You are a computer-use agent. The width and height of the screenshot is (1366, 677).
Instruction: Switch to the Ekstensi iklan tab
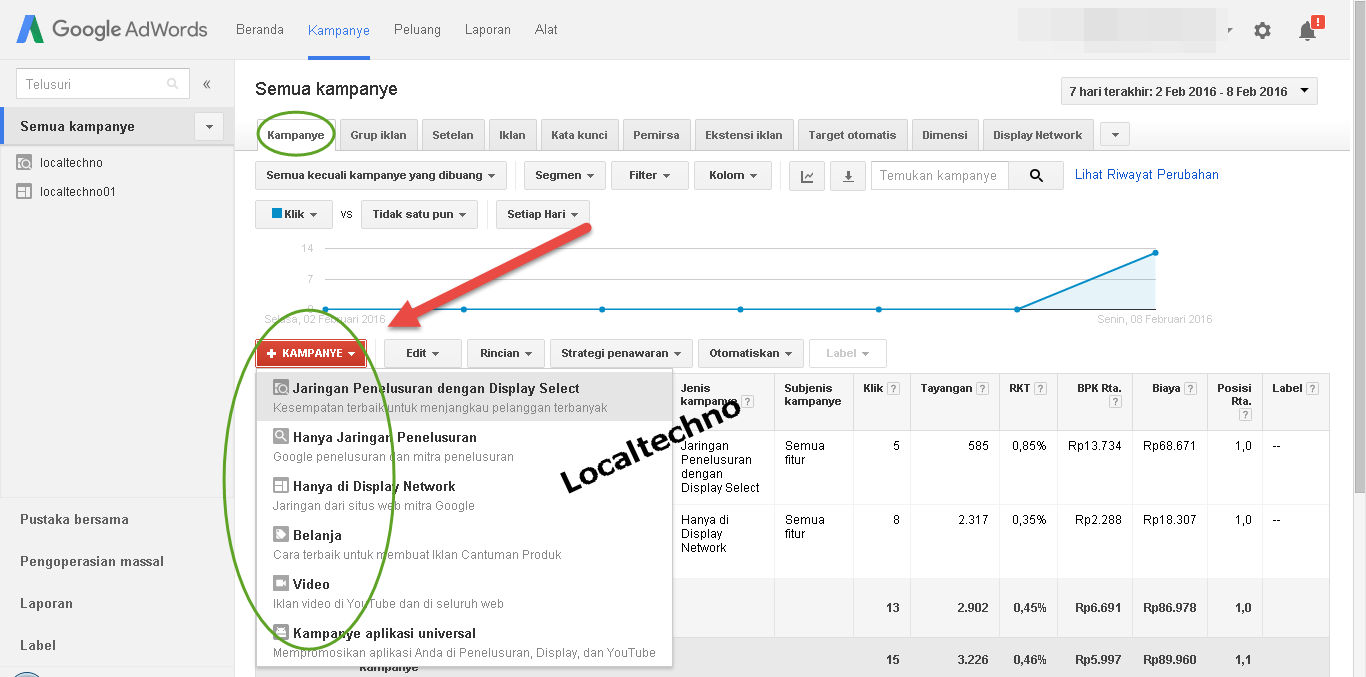pyautogui.click(x=744, y=135)
